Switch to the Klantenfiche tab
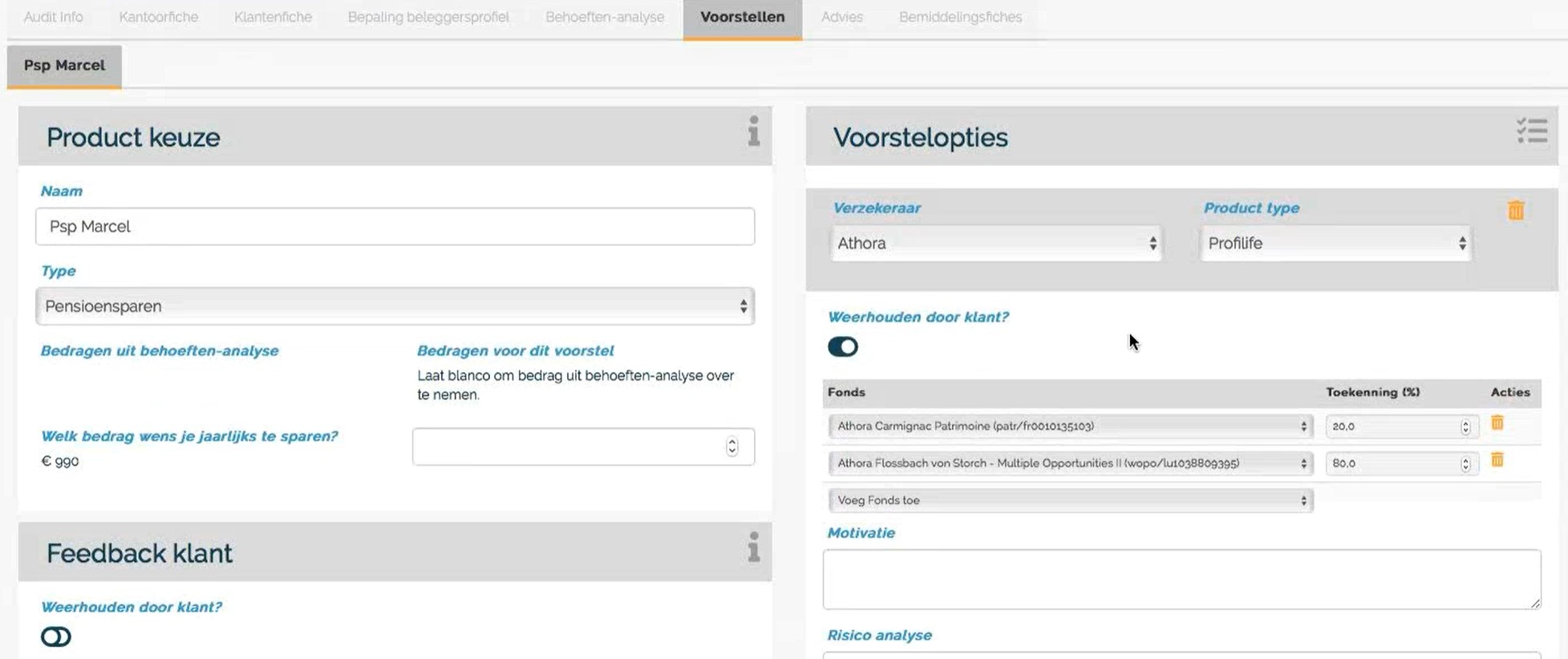1568x659 pixels. pyautogui.click(x=273, y=17)
